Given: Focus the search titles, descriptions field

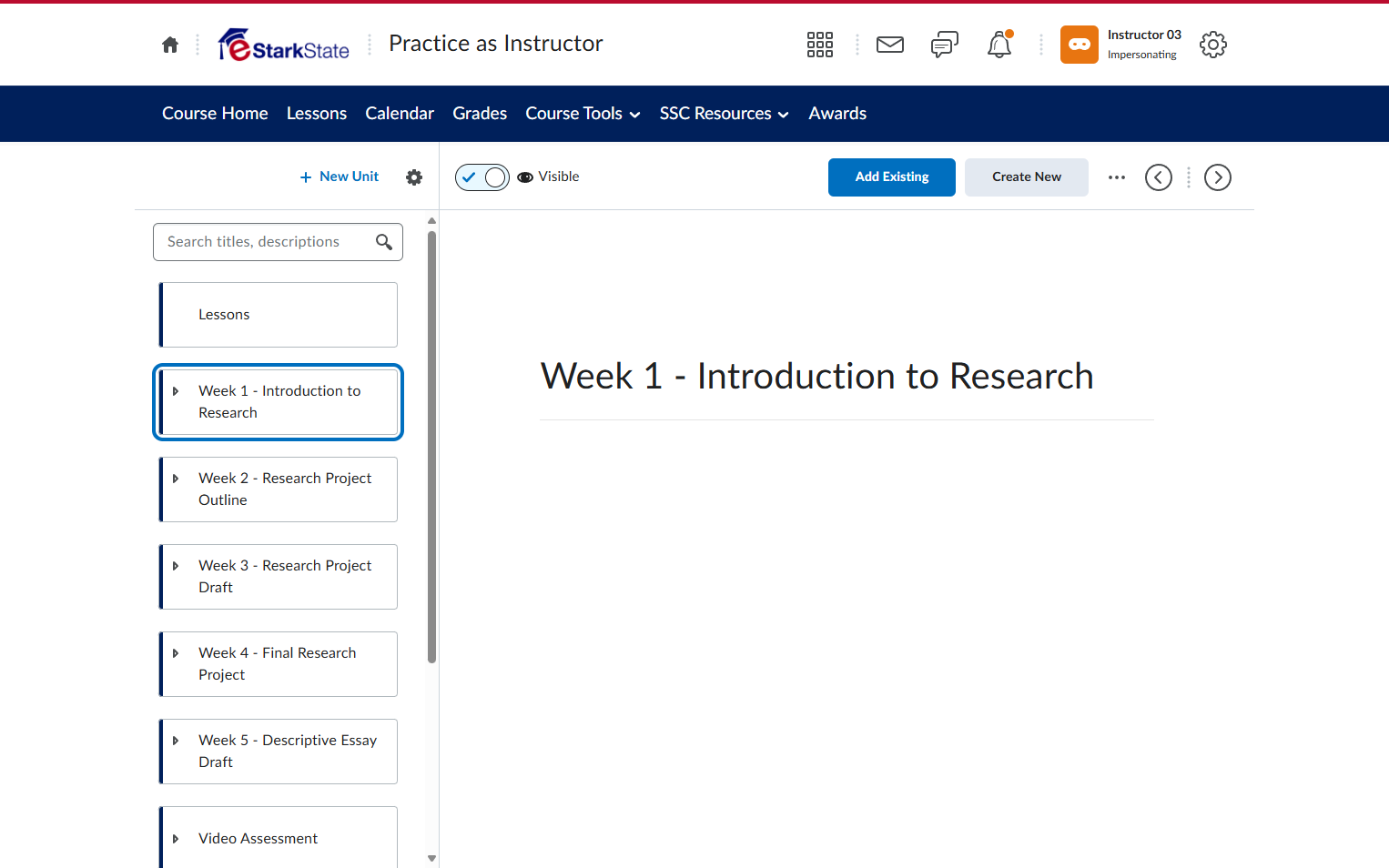Looking at the screenshot, I should [x=278, y=242].
